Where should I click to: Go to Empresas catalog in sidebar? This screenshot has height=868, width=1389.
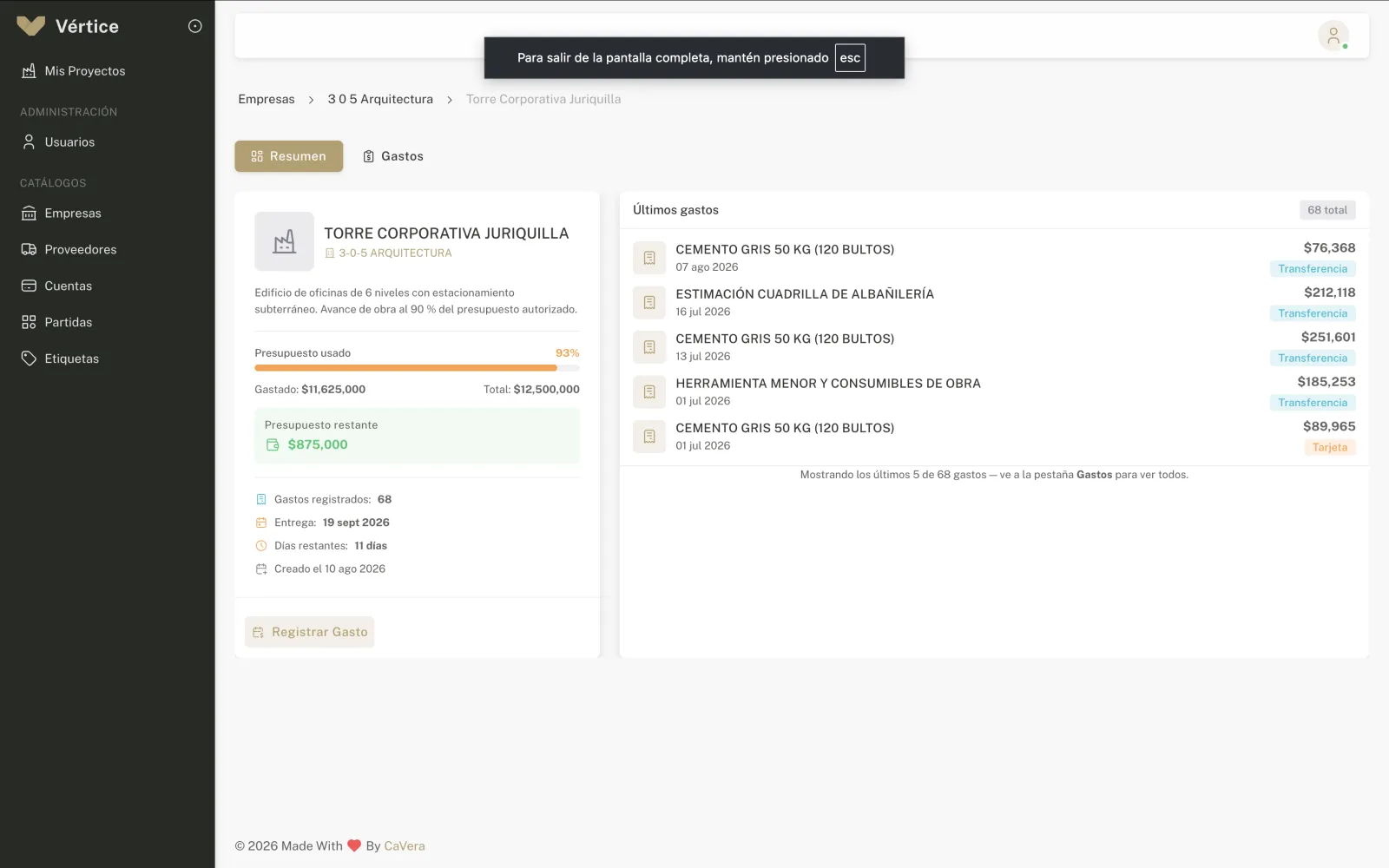coord(73,214)
